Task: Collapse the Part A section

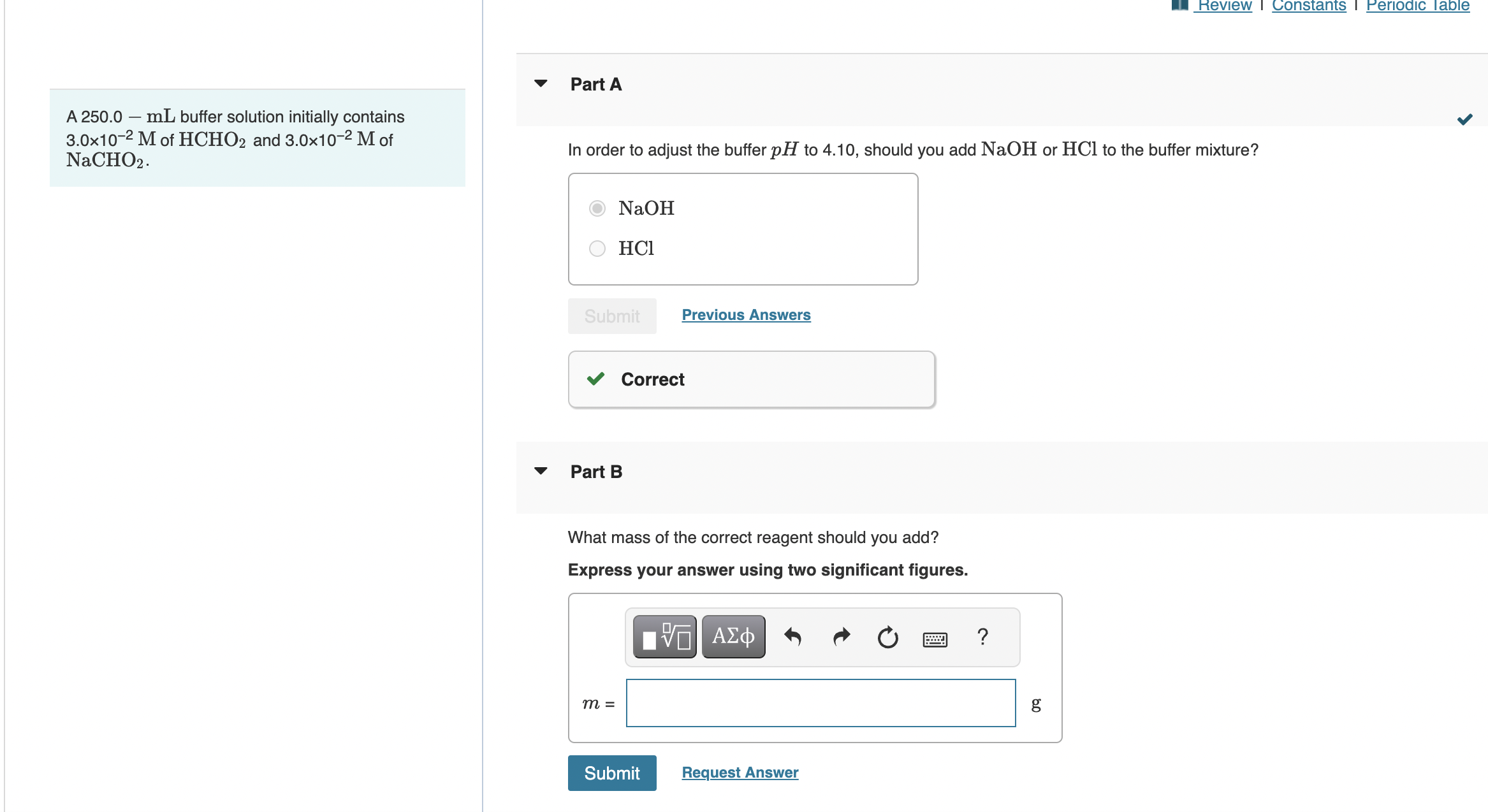Action: (x=541, y=83)
